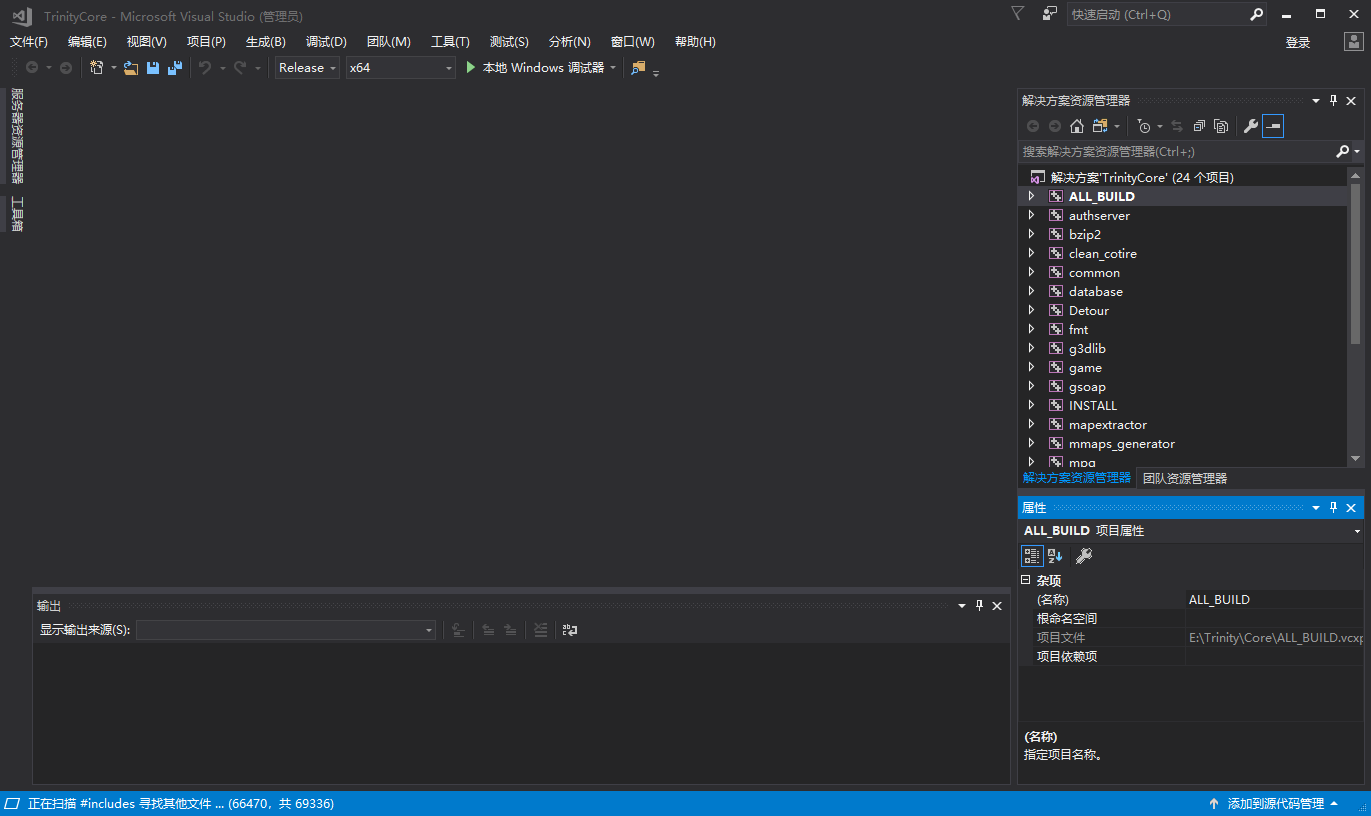The image size is (1371, 816).
Task: Open the x64 platform dropdown
Action: pos(401,68)
